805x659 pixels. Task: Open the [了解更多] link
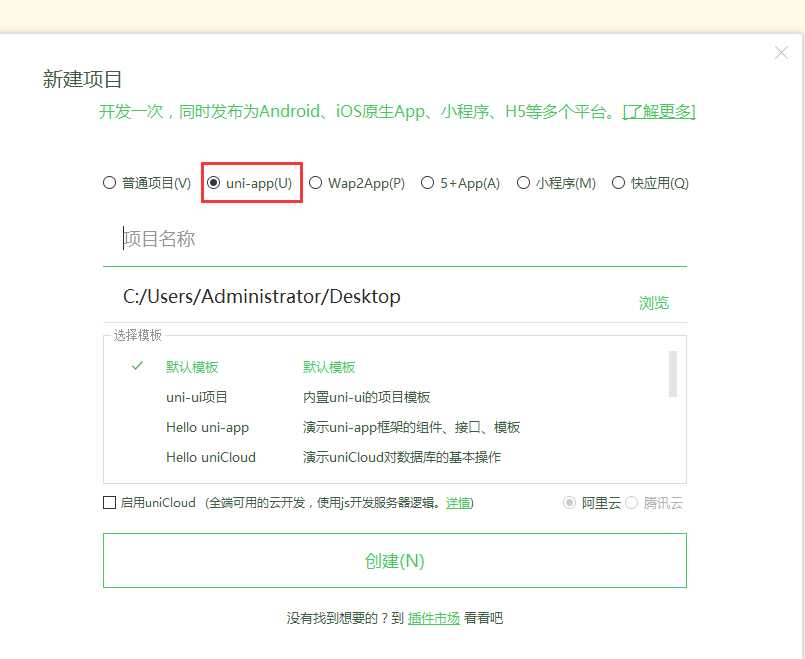[659, 111]
